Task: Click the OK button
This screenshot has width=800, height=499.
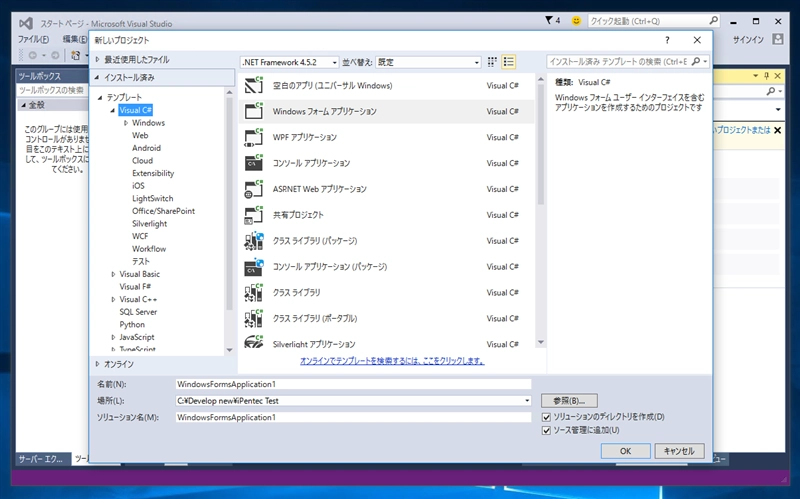Action: (626, 451)
